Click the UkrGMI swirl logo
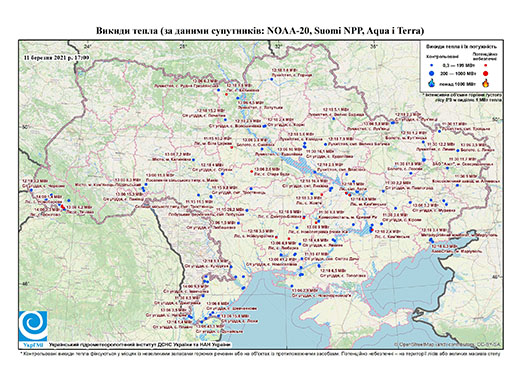The height and width of the screenshot is (368, 520). pyautogui.click(x=33, y=326)
